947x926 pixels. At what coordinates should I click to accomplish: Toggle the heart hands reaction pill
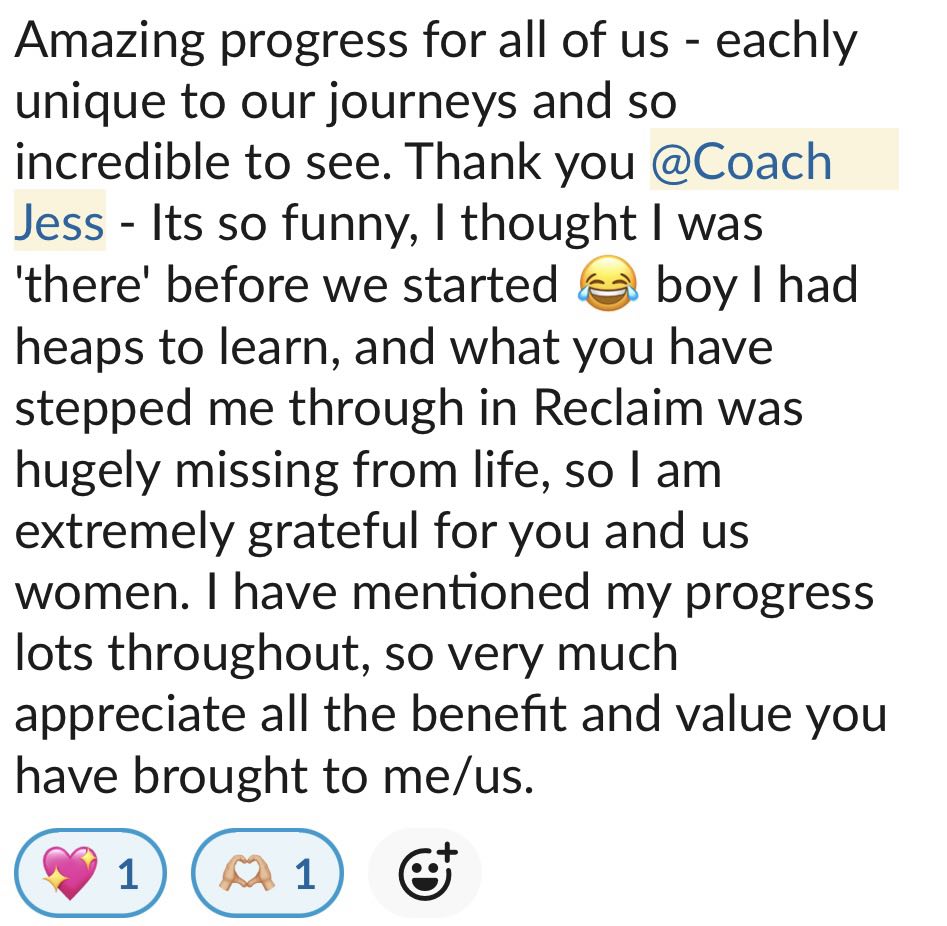[x=267, y=874]
